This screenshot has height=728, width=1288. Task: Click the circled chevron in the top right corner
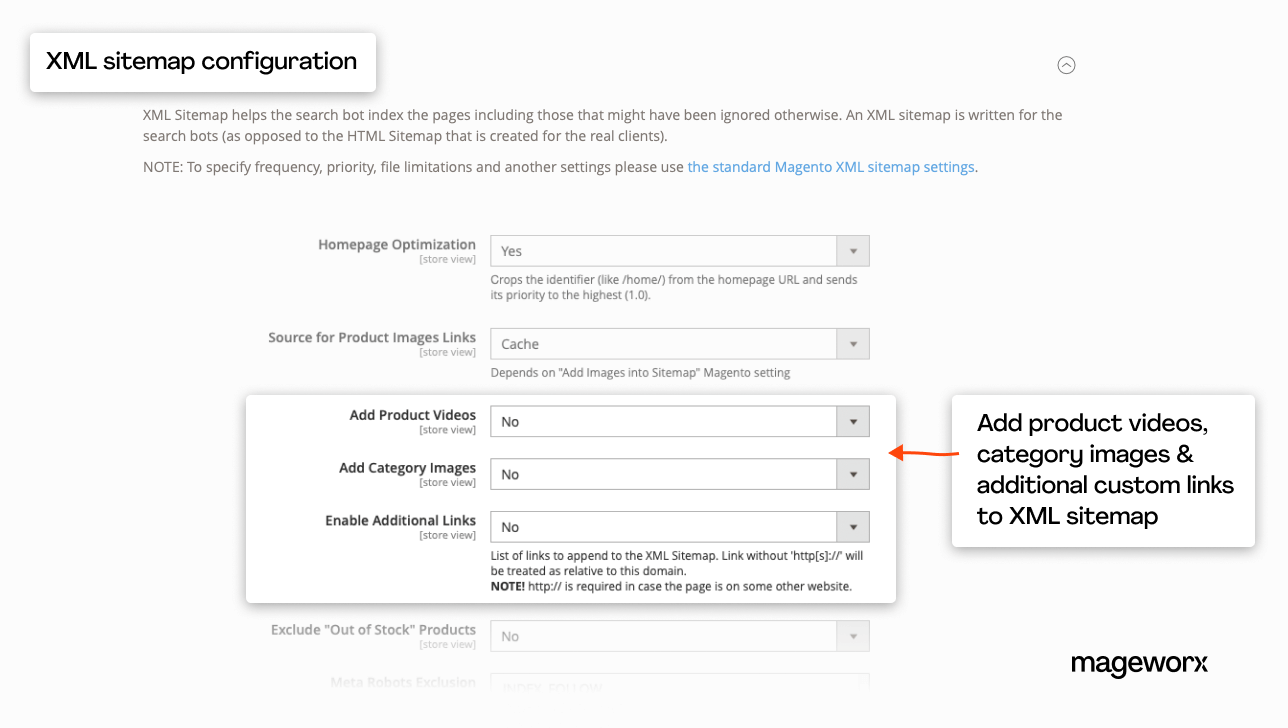pos(1066,64)
